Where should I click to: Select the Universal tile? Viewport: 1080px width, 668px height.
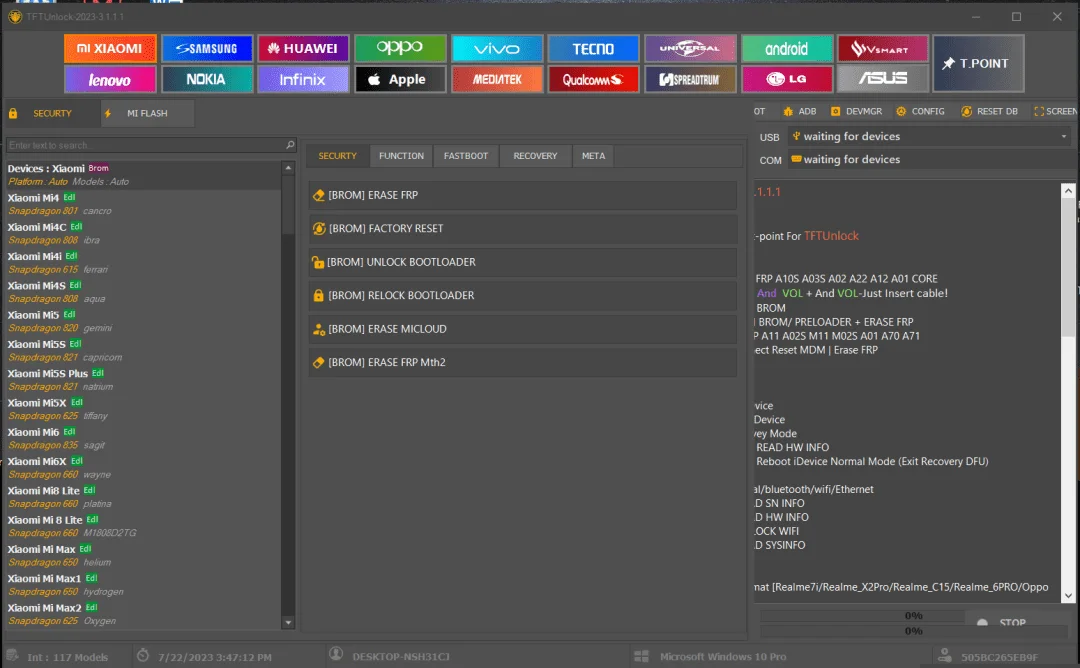(690, 48)
